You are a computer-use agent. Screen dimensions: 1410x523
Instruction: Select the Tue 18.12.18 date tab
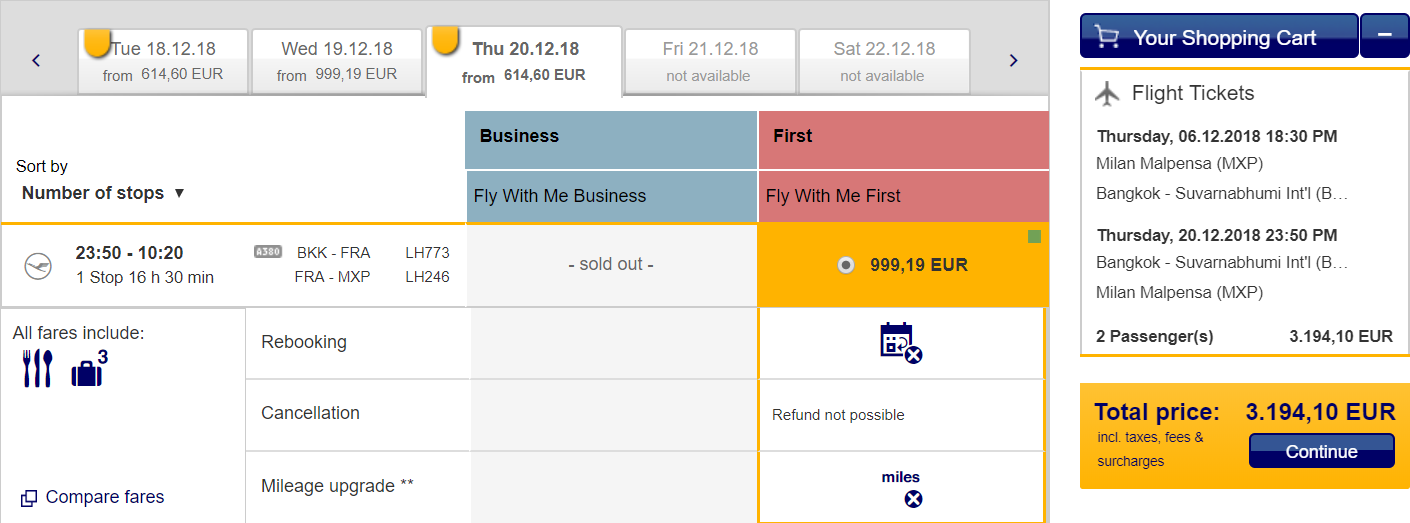click(x=163, y=61)
